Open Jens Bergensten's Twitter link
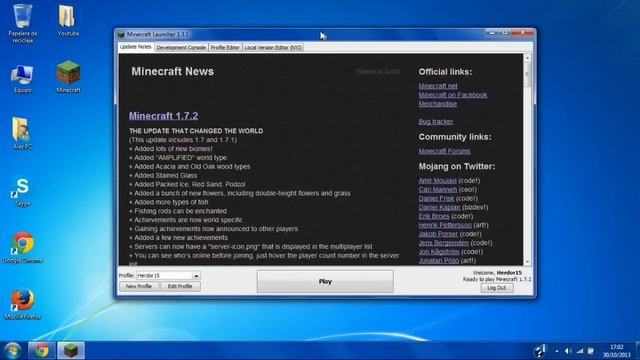The height and width of the screenshot is (360, 640). (x=444, y=243)
